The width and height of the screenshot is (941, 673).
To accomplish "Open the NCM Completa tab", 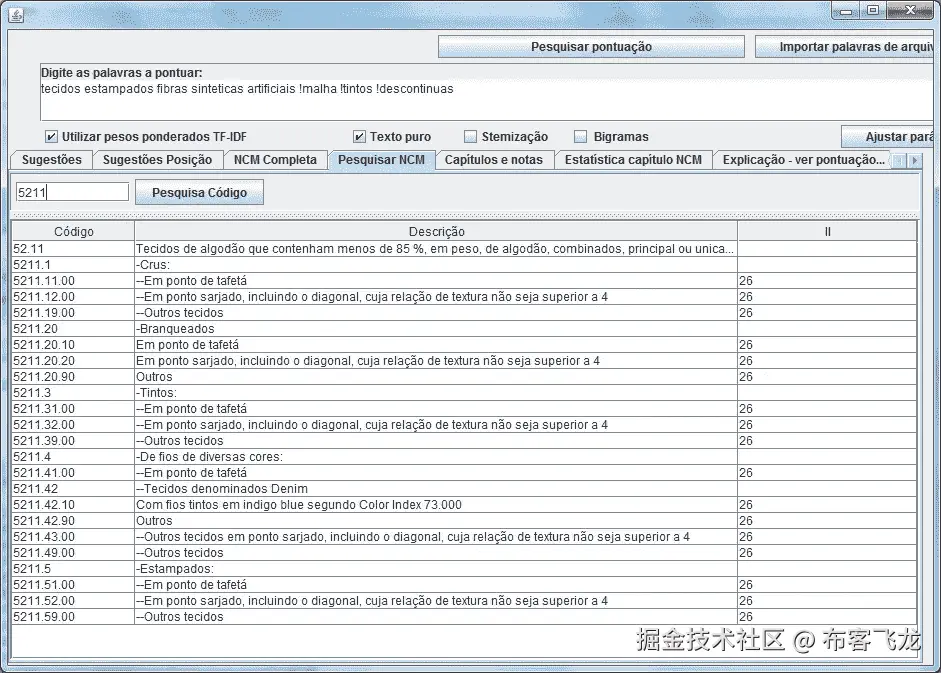I will point(275,160).
